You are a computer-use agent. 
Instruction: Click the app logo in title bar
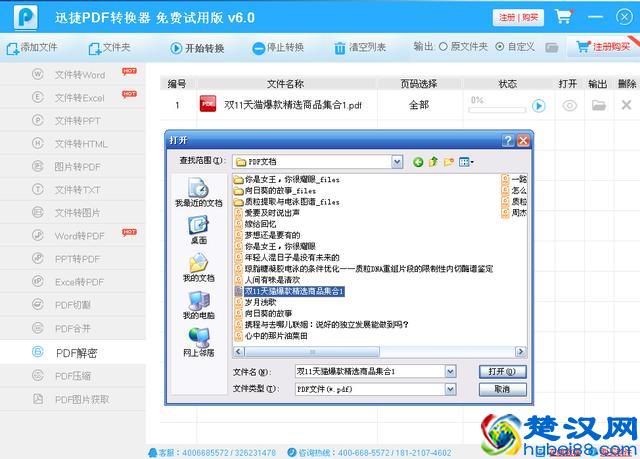26,16
